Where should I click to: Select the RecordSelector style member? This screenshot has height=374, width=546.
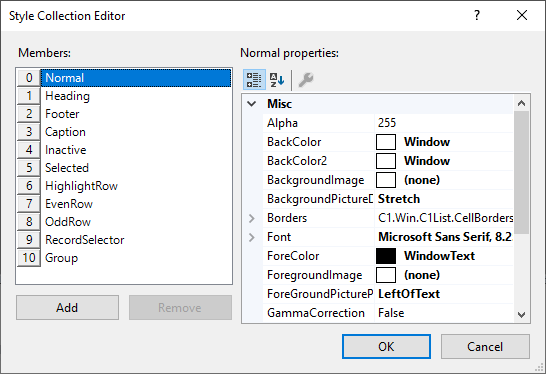(136, 240)
